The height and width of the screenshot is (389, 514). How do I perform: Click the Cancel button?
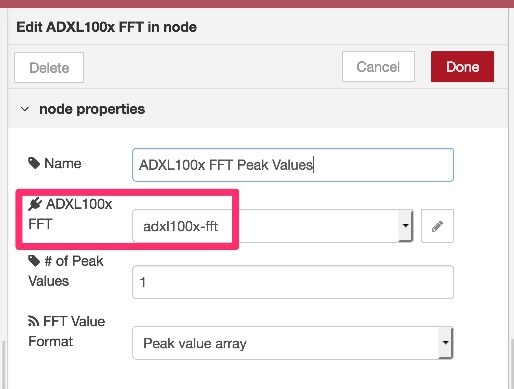click(x=378, y=67)
